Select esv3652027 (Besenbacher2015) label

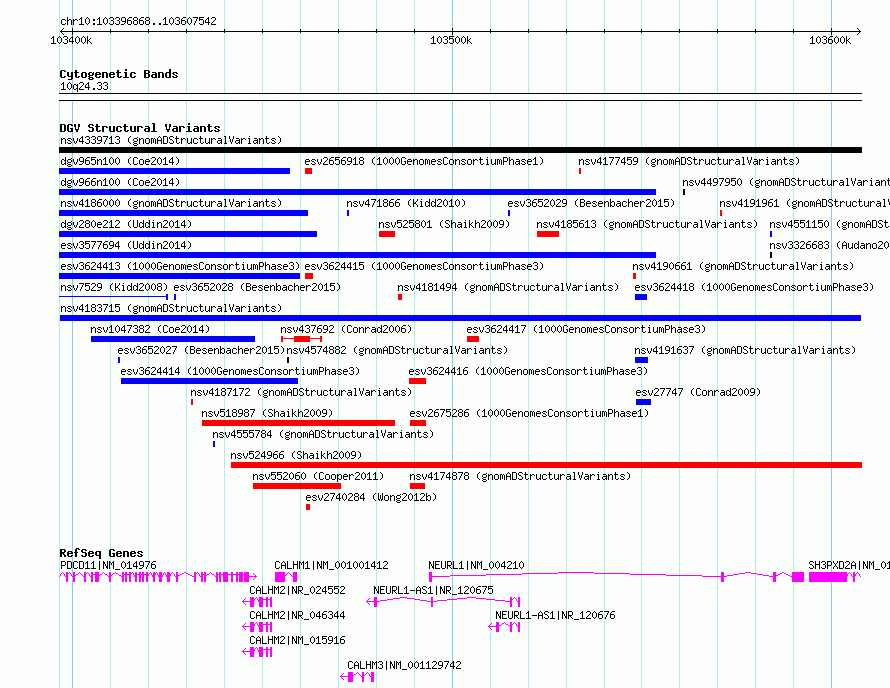pos(201,350)
